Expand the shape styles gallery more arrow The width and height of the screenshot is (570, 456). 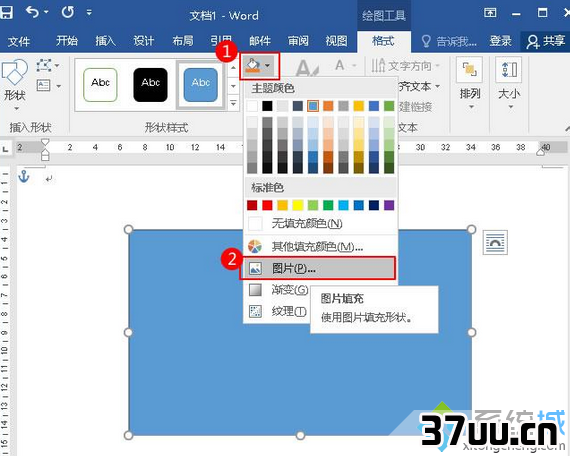click(x=233, y=103)
